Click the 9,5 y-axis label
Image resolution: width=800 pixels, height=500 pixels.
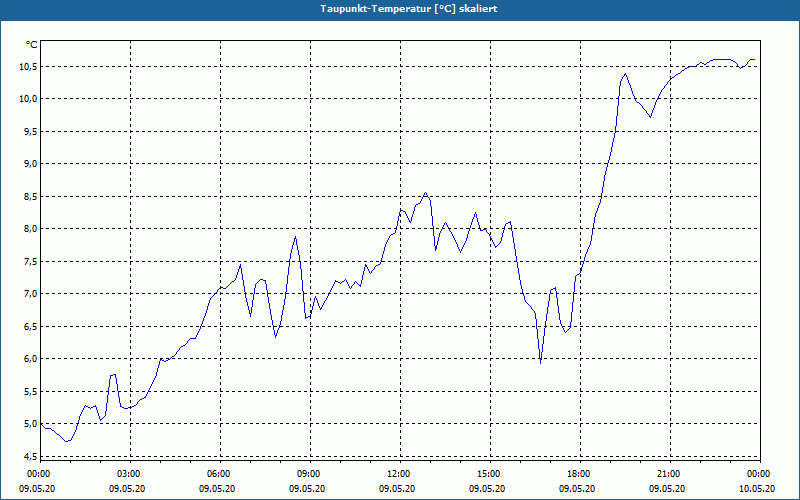pyautogui.click(x=31, y=131)
